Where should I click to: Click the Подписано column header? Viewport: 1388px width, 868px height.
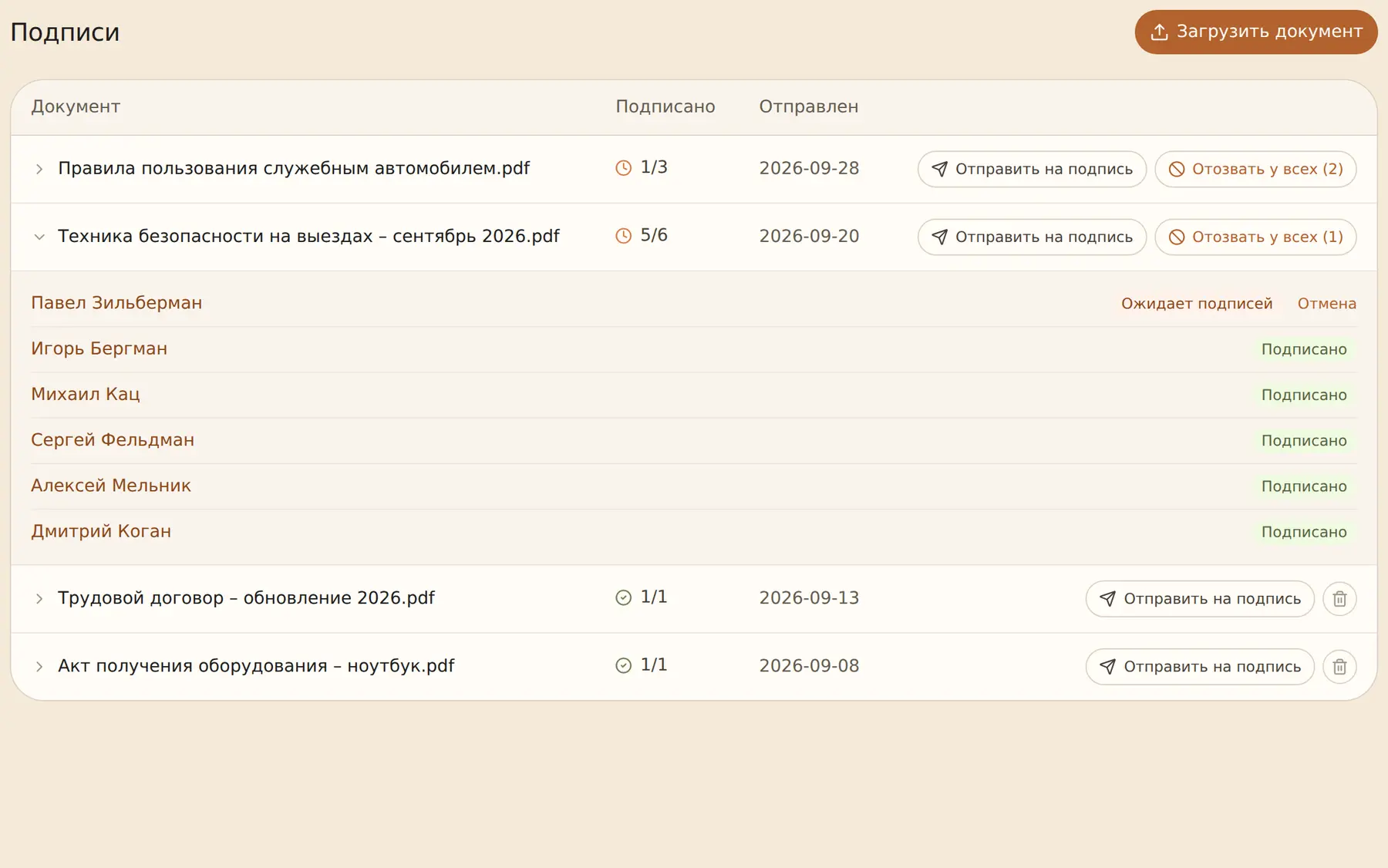665,106
